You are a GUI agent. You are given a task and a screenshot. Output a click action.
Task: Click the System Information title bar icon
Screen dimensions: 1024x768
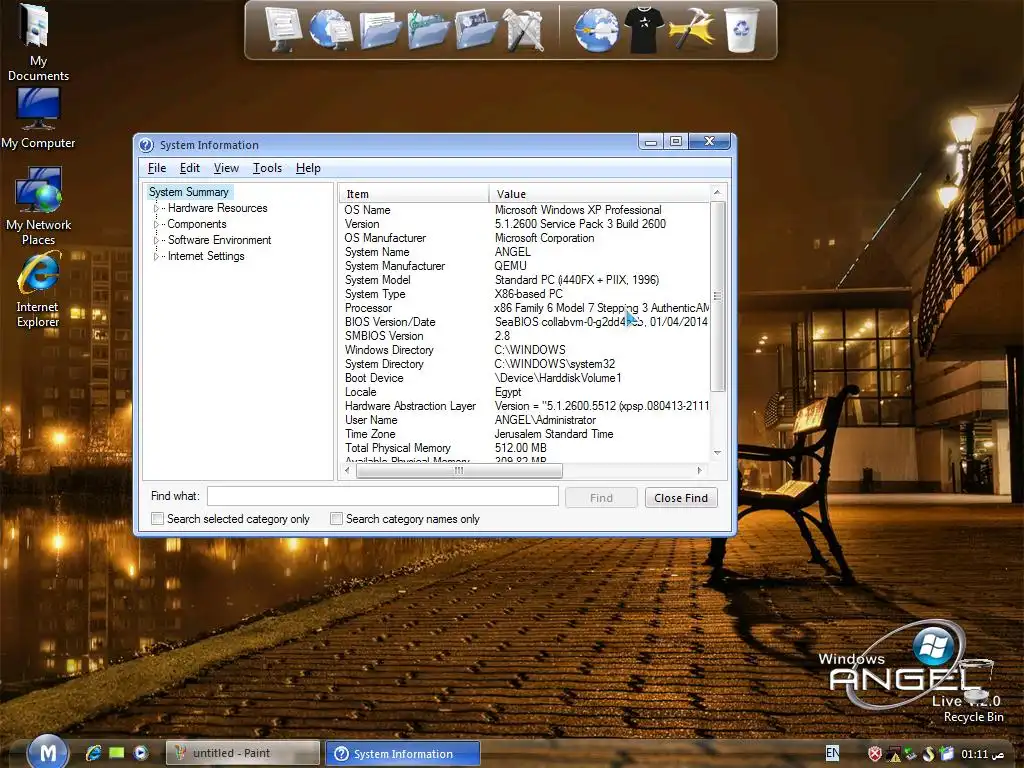coord(146,145)
